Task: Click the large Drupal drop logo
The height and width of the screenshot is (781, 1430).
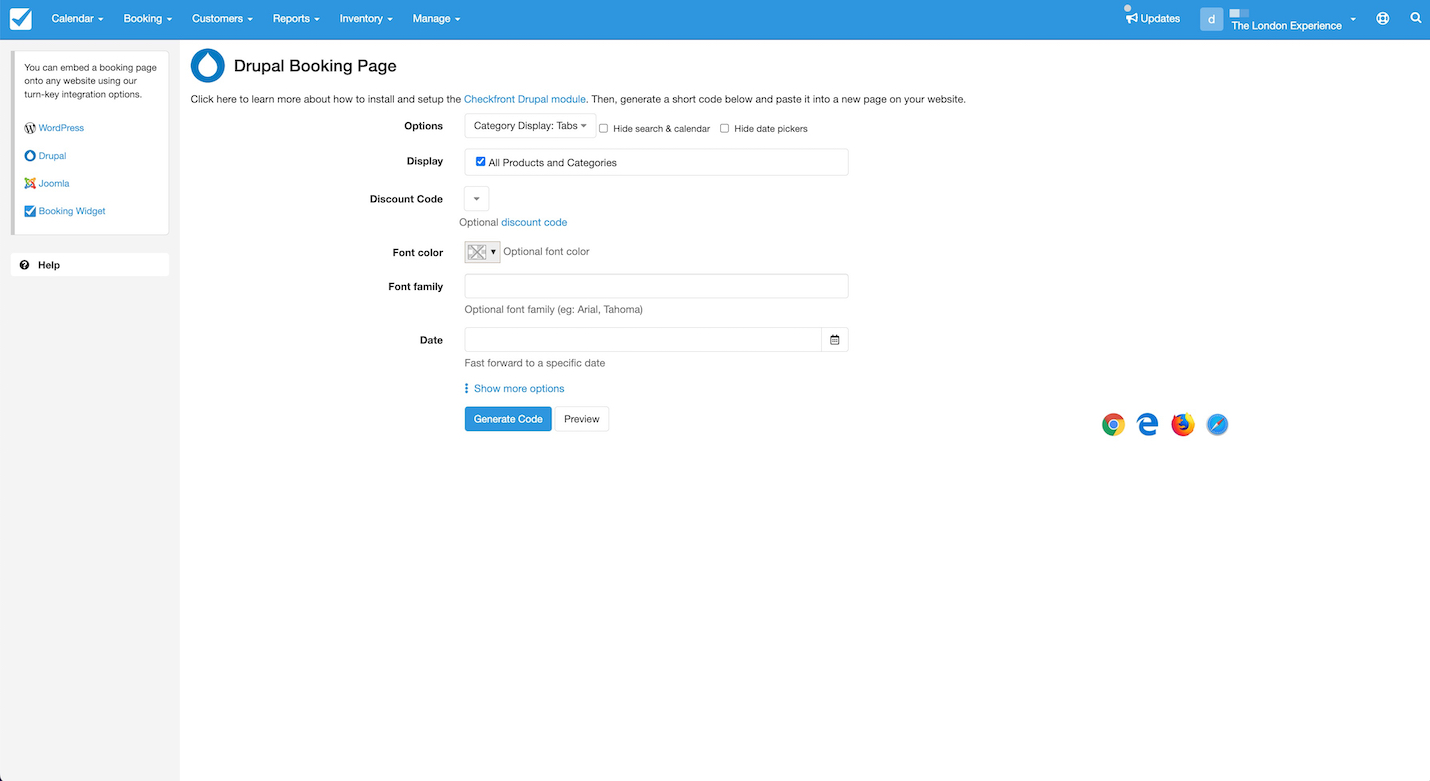Action: (208, 65)
